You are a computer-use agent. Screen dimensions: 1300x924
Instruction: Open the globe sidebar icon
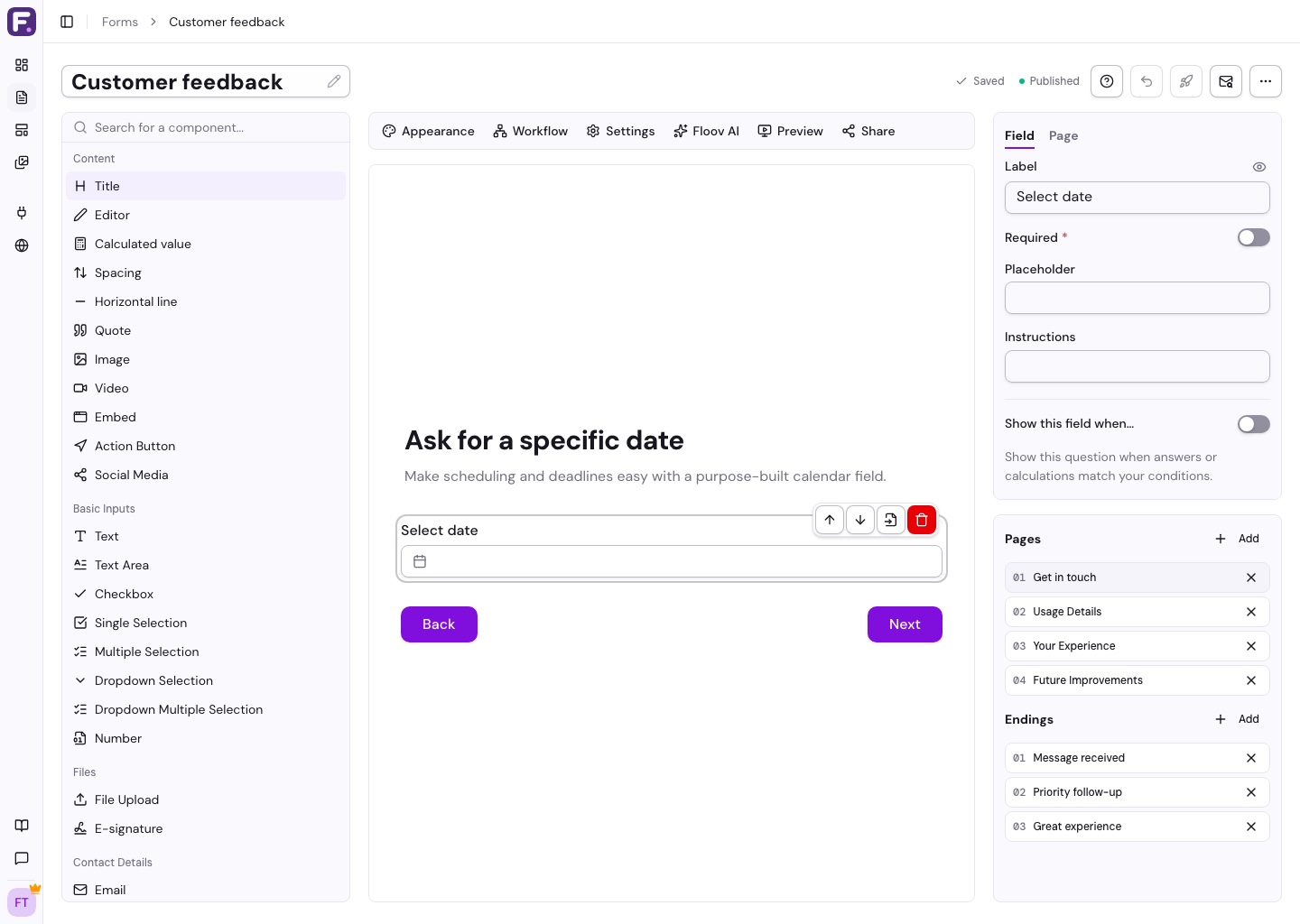pyautogui.click(x=22, y=245)
